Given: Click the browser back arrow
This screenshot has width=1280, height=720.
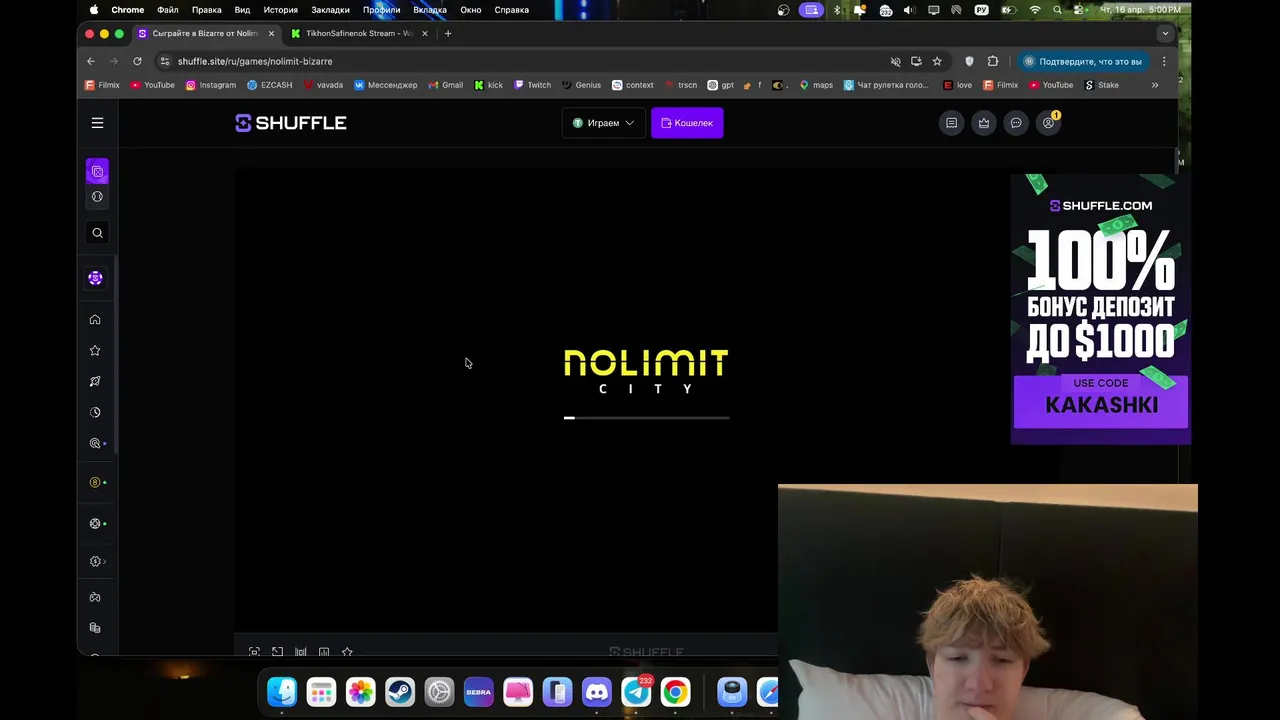Looking at the screenshot, I should 91,61.
